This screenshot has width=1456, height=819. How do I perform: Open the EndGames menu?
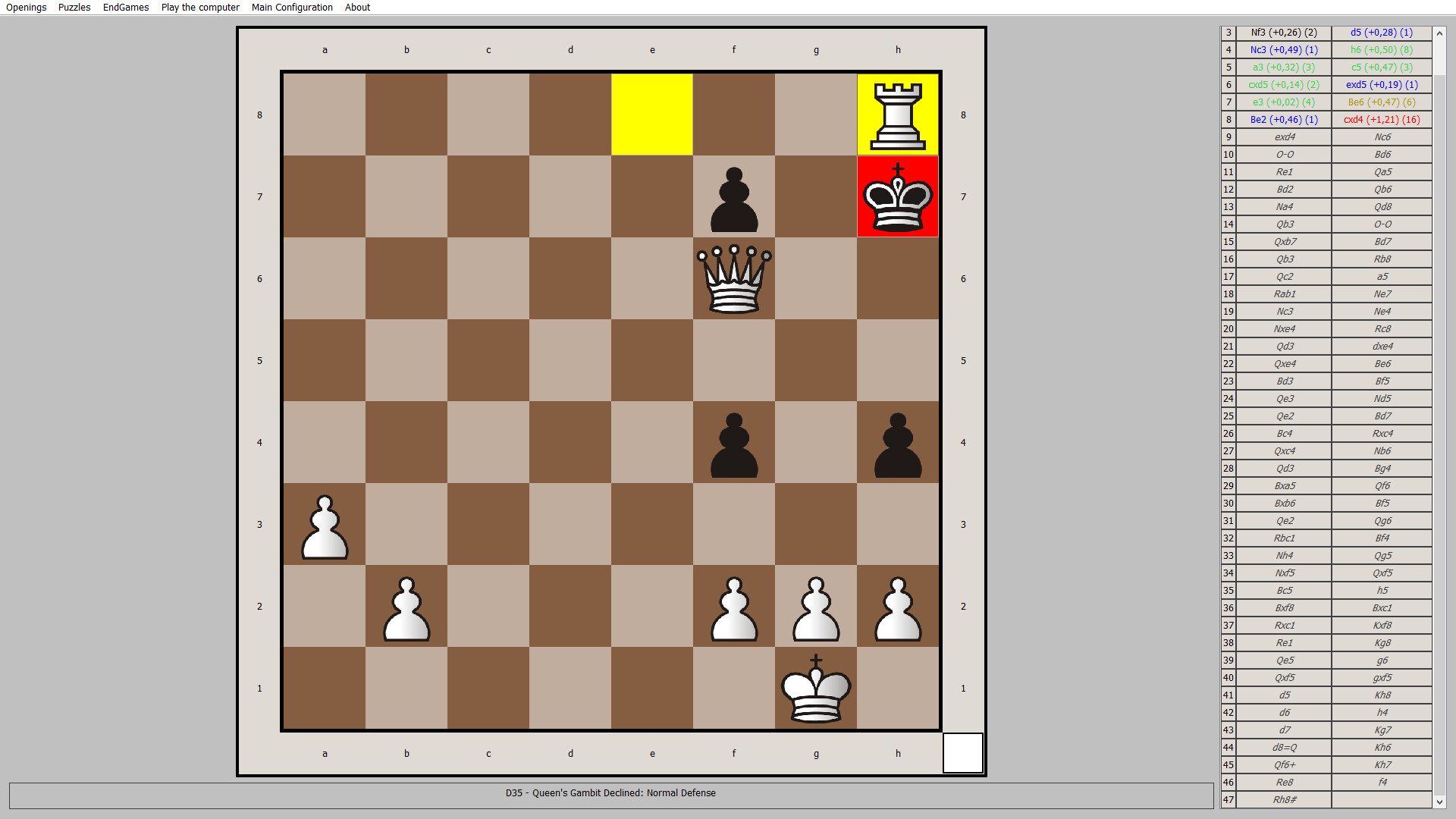125,7
